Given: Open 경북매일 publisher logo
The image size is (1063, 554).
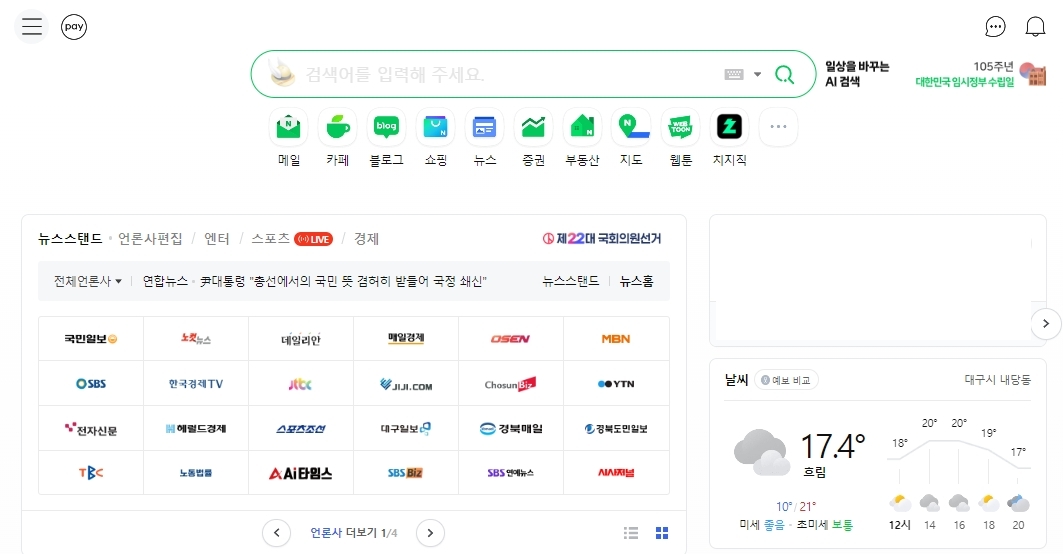Looking at the screenshot, I should pyautogui.click(x=510, y=429).
